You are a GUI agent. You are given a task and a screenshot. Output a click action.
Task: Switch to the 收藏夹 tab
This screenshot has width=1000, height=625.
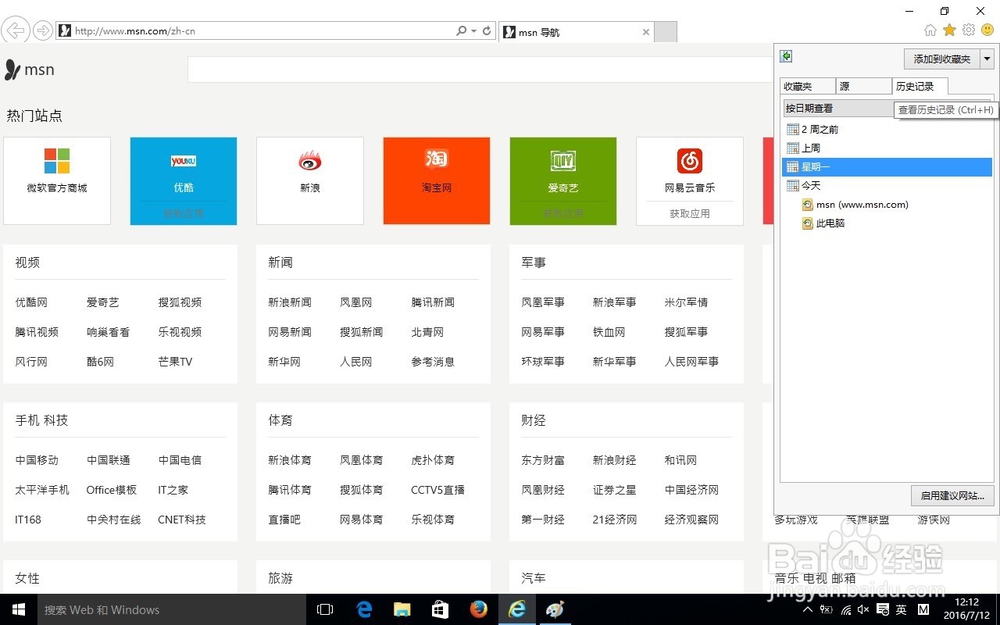click(807, 86)
